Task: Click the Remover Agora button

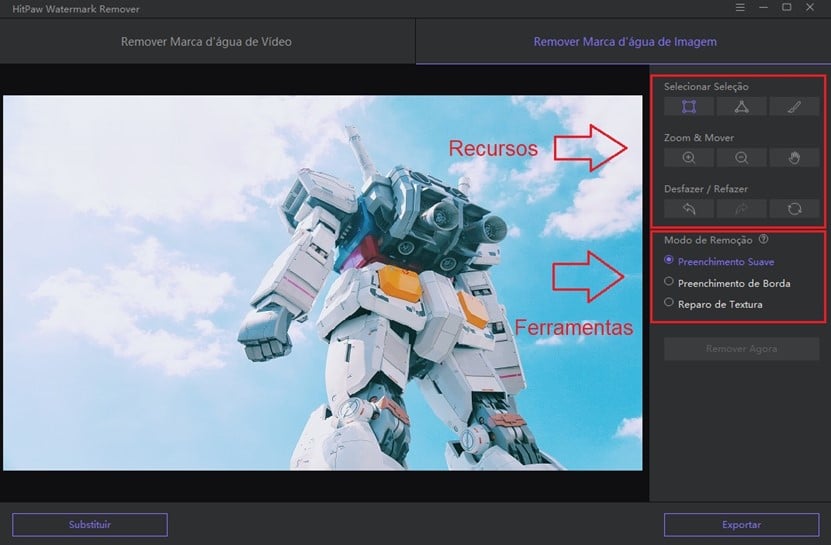Action: pyautogui.click(x=741, y=349)
